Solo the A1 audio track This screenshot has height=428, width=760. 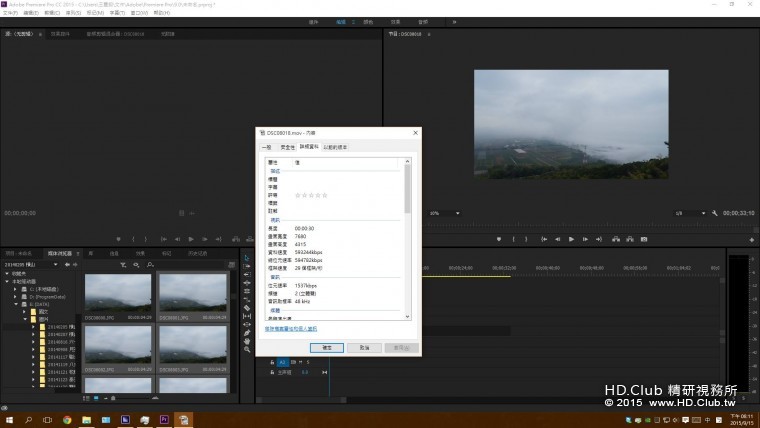click(310, 362)
